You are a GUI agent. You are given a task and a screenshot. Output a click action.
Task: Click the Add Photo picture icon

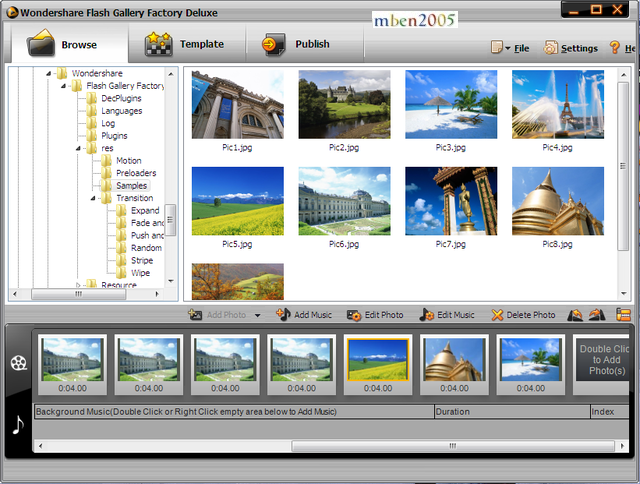(195, 315)
